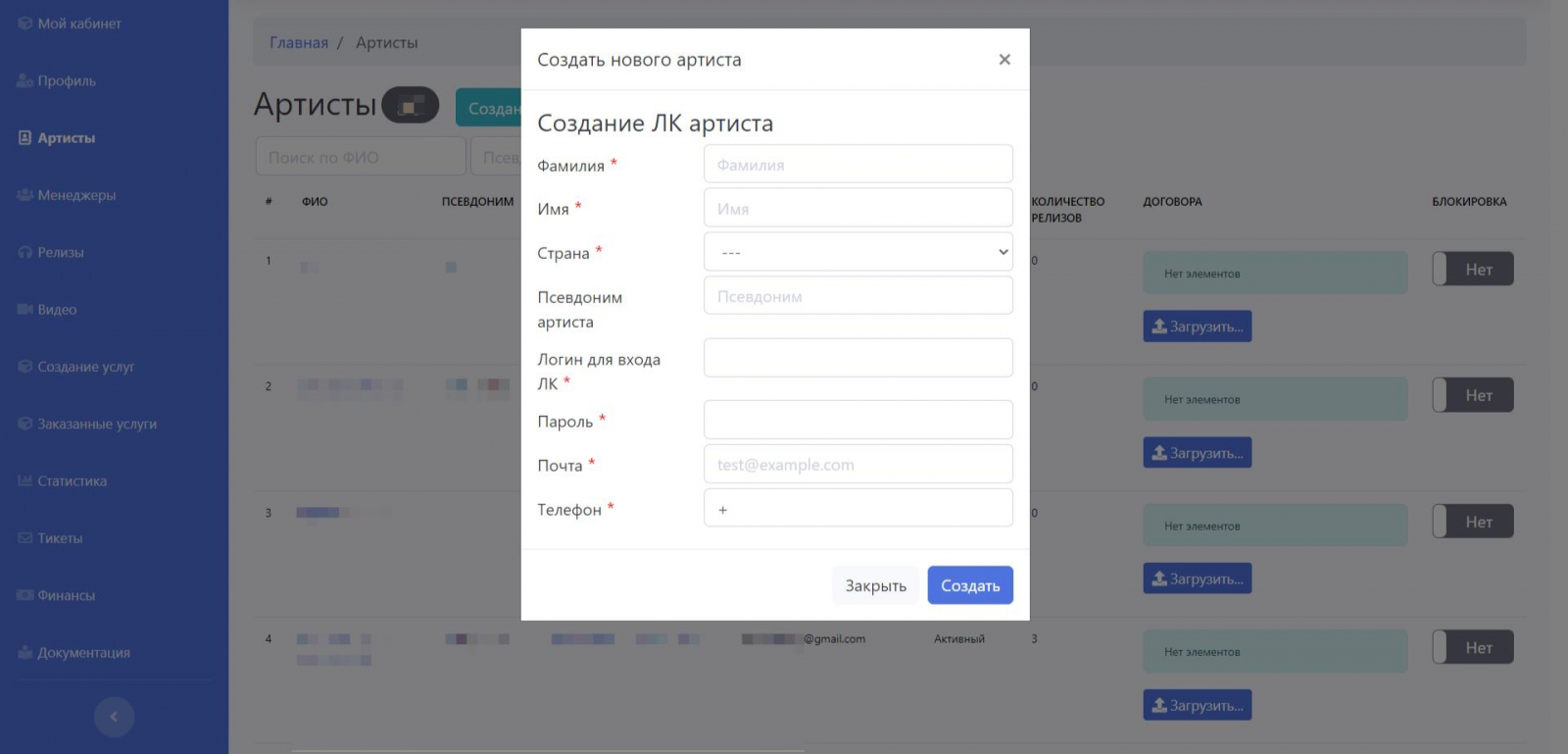Open Менеджеры sidebar section
The width and height of the screenshot is (1568, 754).
point(76,195)
